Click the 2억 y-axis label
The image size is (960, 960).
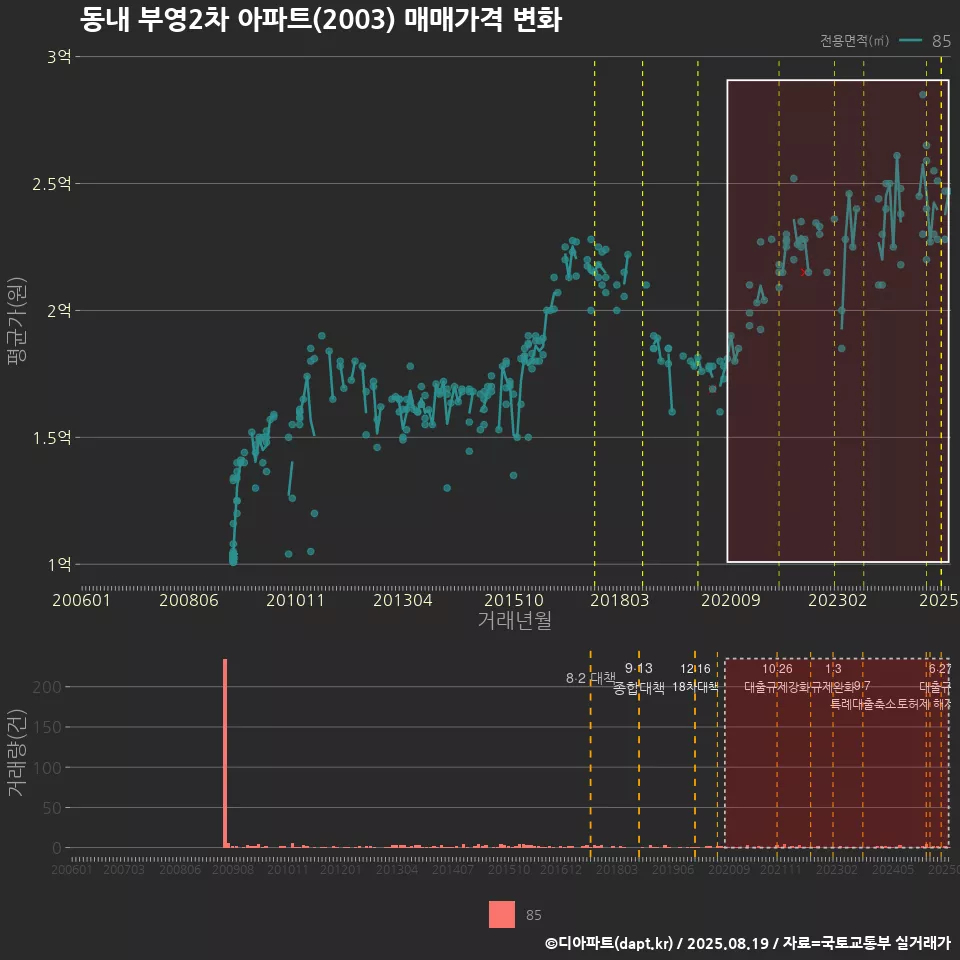(59, 310)
